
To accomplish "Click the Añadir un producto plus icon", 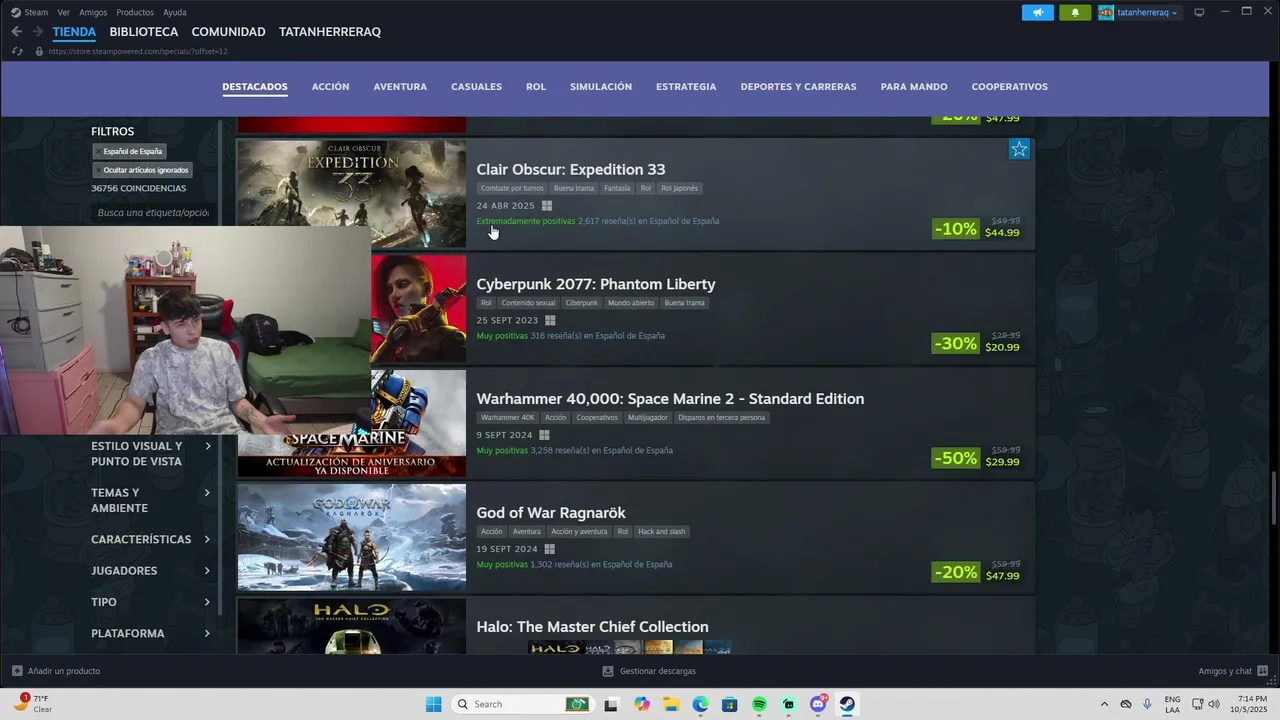I will click(x=17, y=671).
